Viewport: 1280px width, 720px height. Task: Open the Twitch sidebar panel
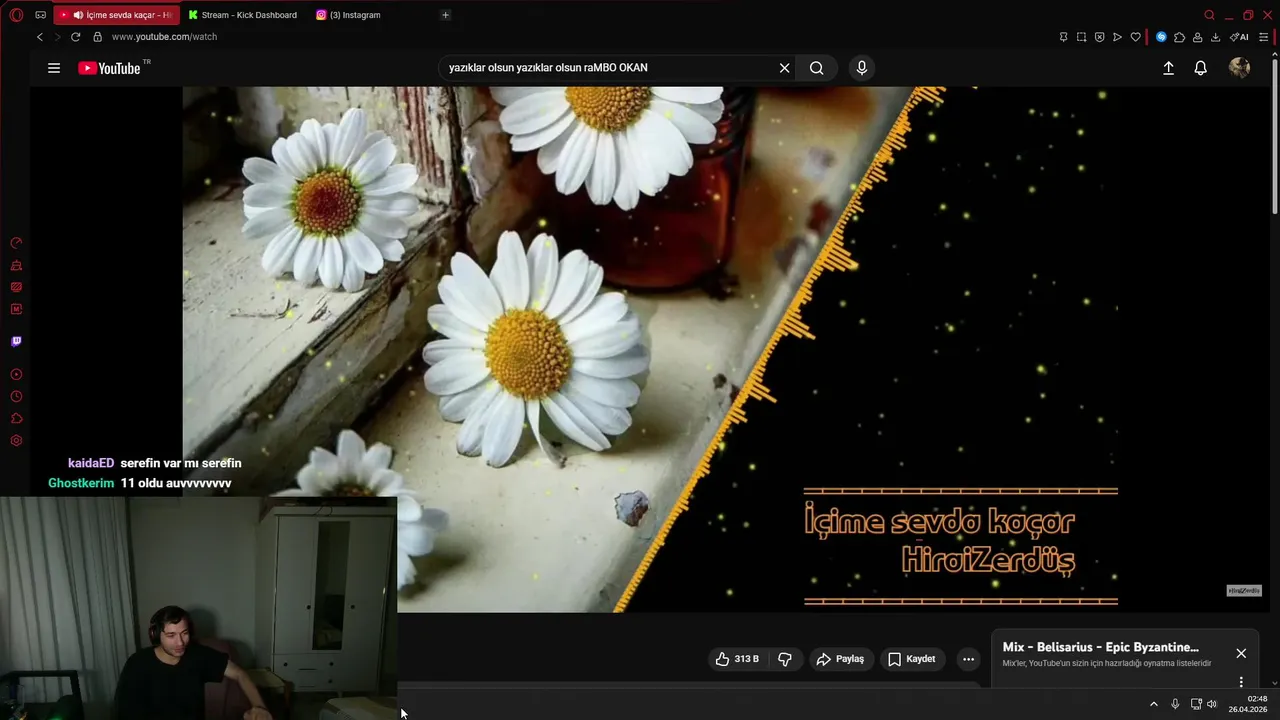[16, 341]
